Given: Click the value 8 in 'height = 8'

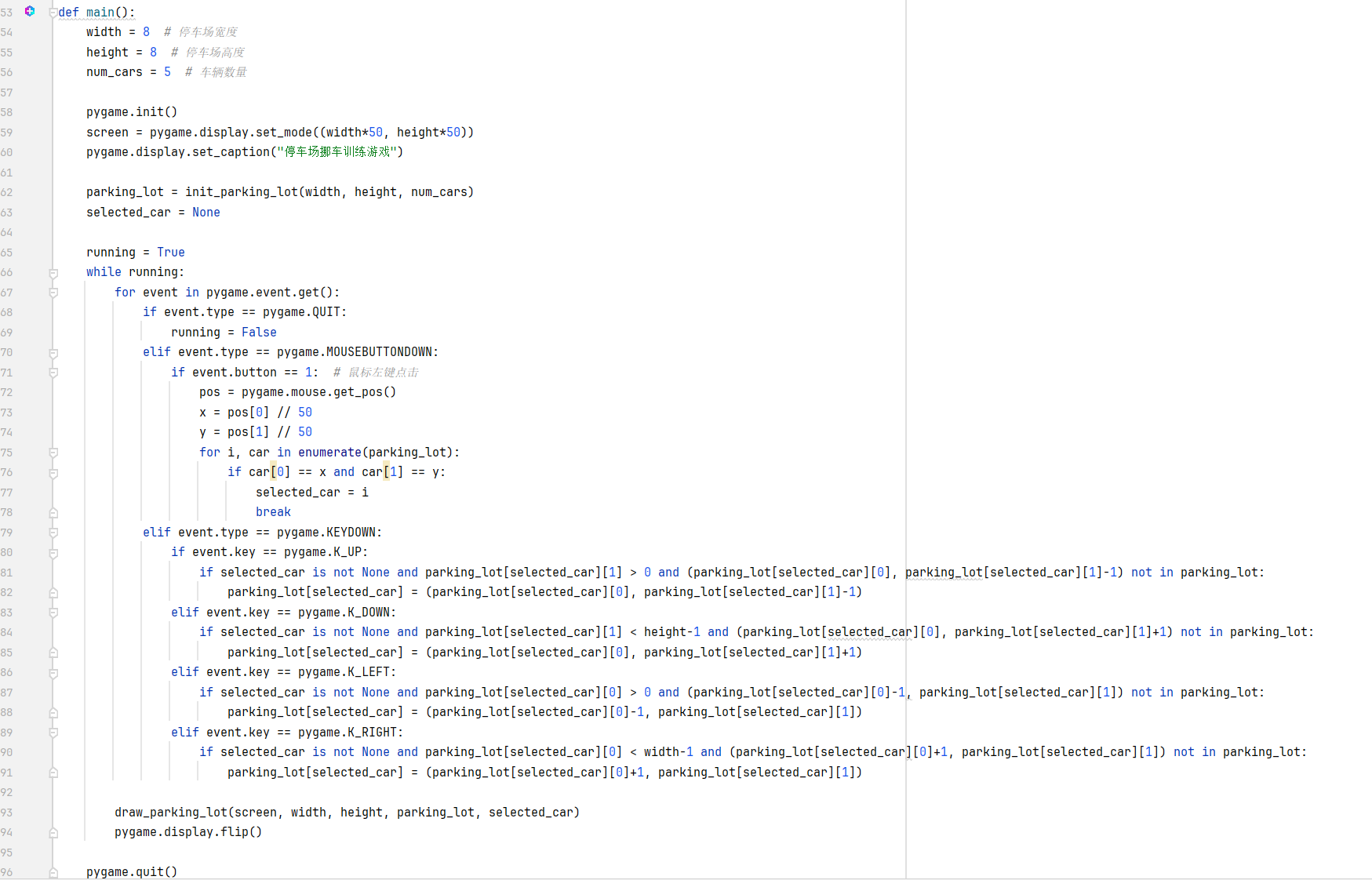Looking at the screenshot, I should point(153,53).
